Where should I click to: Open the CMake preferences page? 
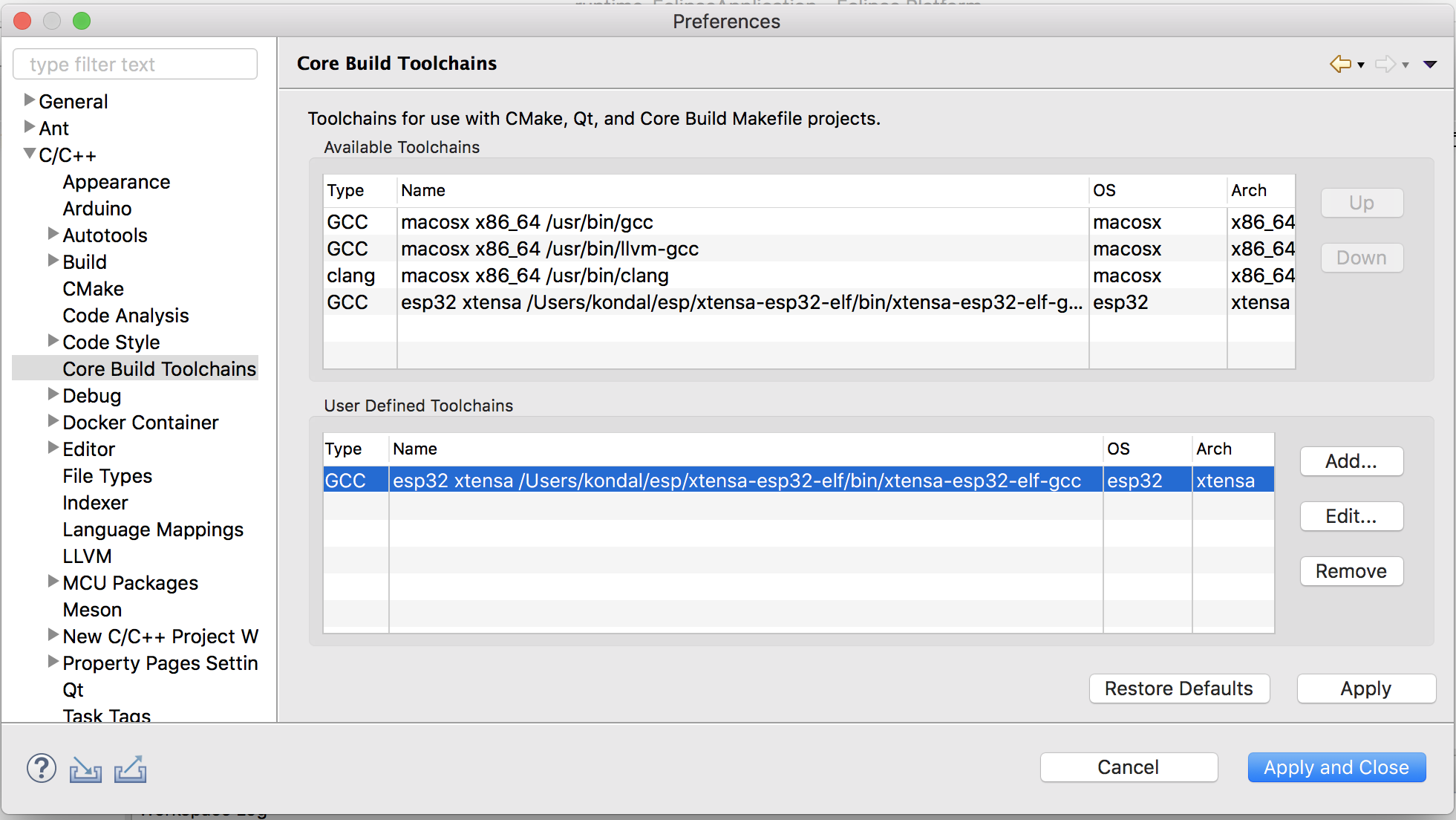click(93, 289)
